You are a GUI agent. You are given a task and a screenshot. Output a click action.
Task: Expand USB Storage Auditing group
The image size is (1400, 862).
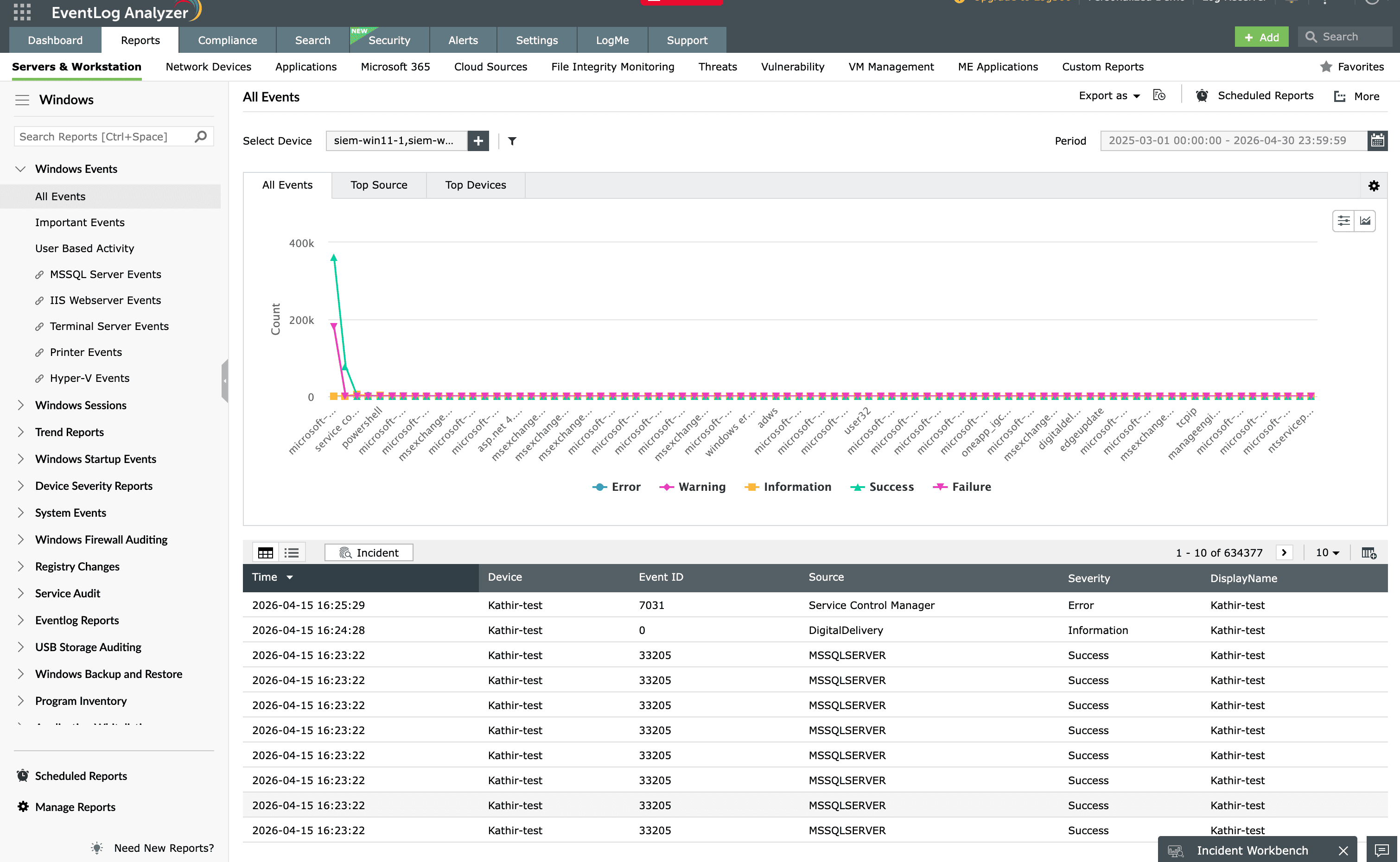(x=20, y=646)
